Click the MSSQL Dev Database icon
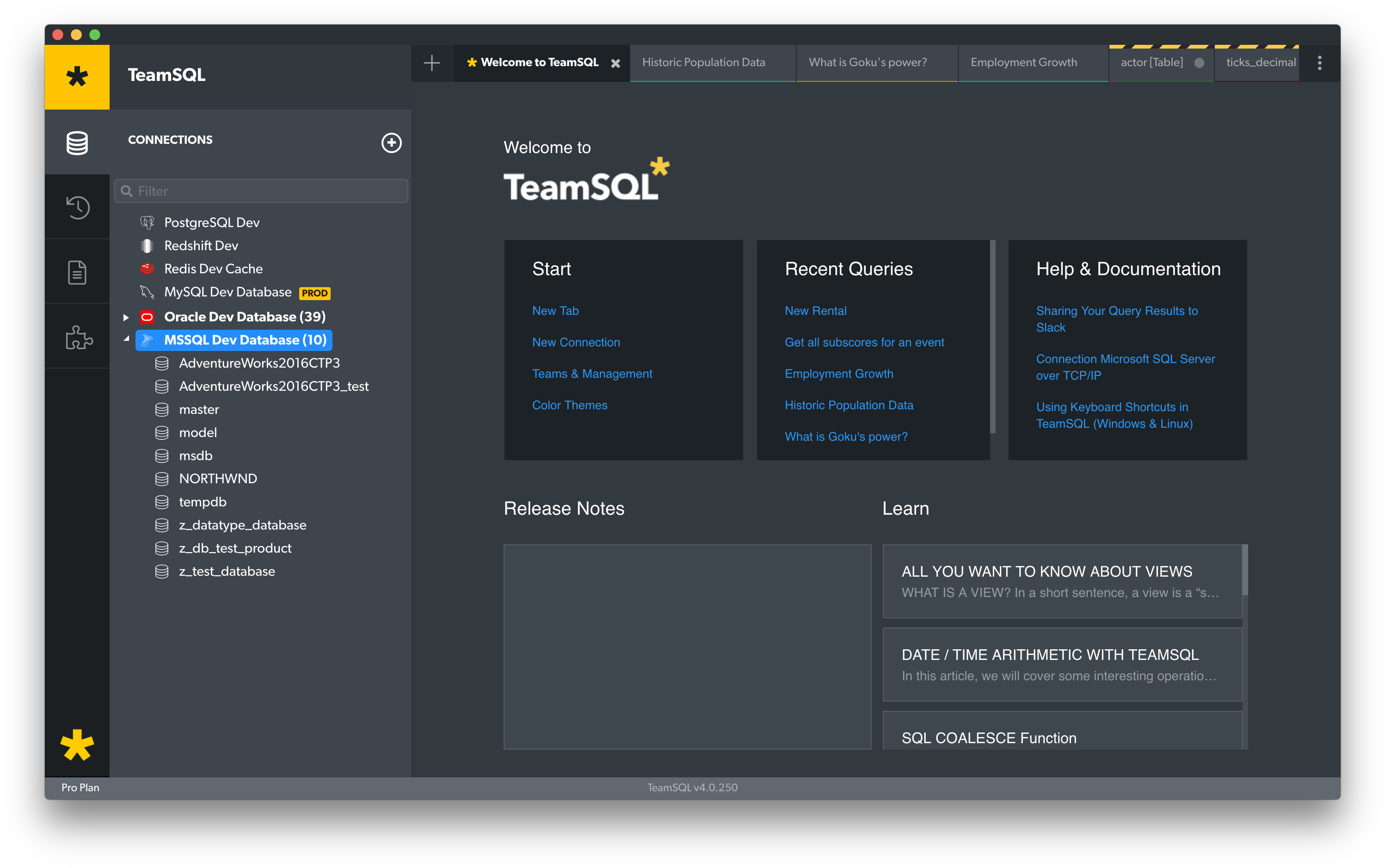The image size is (1385, 868). pos(147,340)
